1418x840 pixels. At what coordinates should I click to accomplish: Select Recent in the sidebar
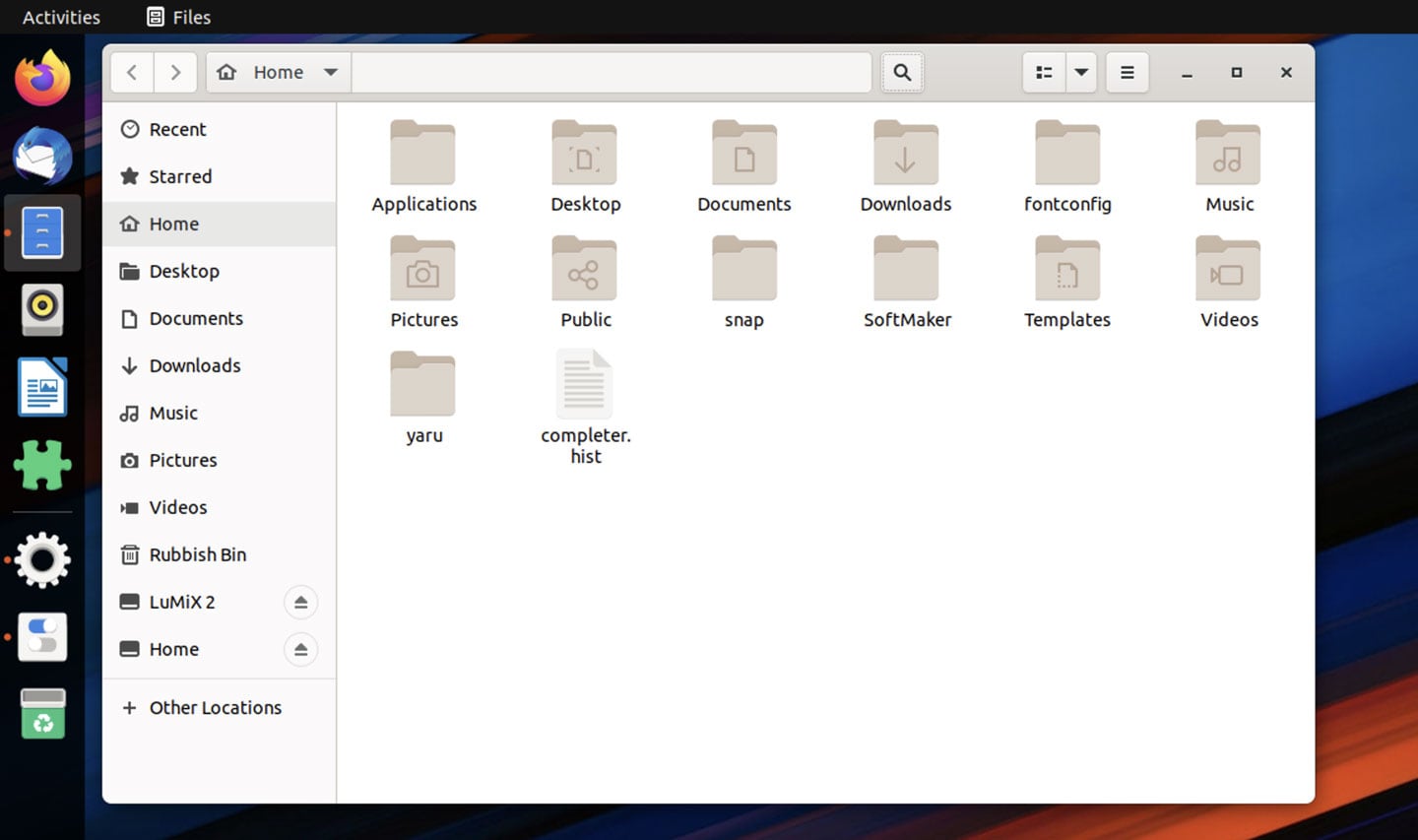click(x=219, y=129)
